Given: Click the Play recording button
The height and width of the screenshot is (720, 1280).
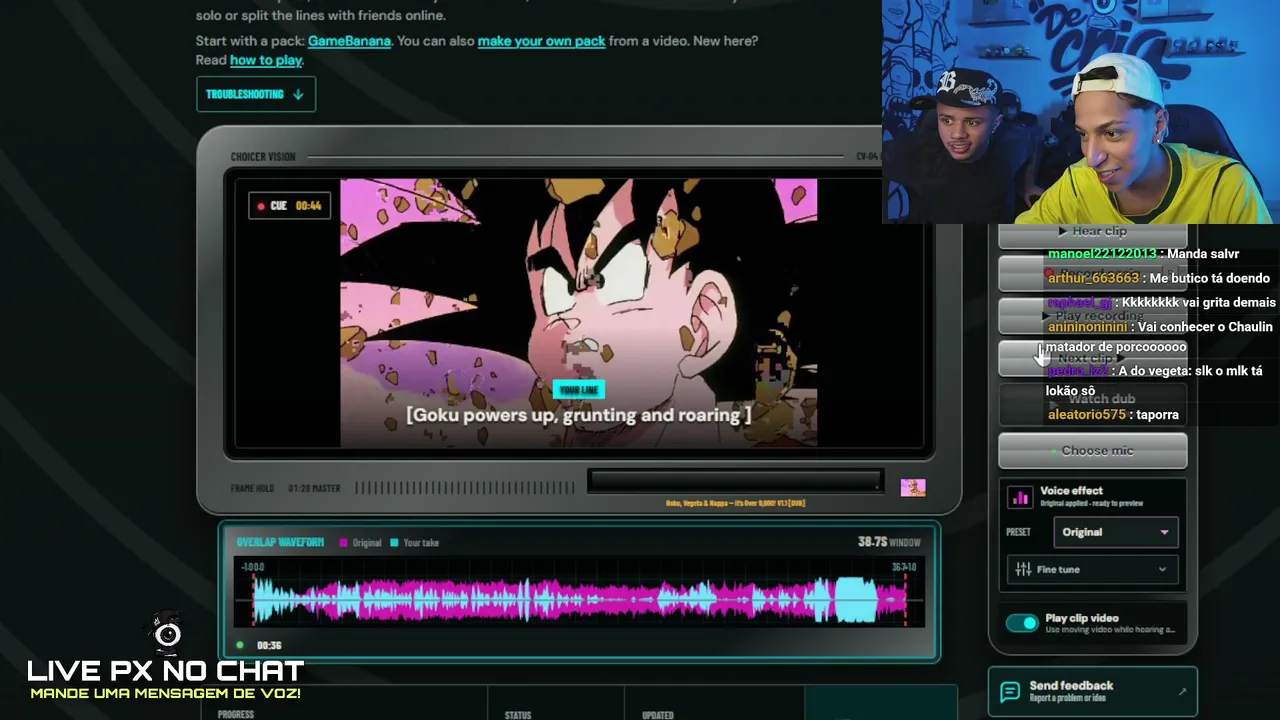Looking at the screenshot, I should pyautogui.click(x=1093, y=316).
